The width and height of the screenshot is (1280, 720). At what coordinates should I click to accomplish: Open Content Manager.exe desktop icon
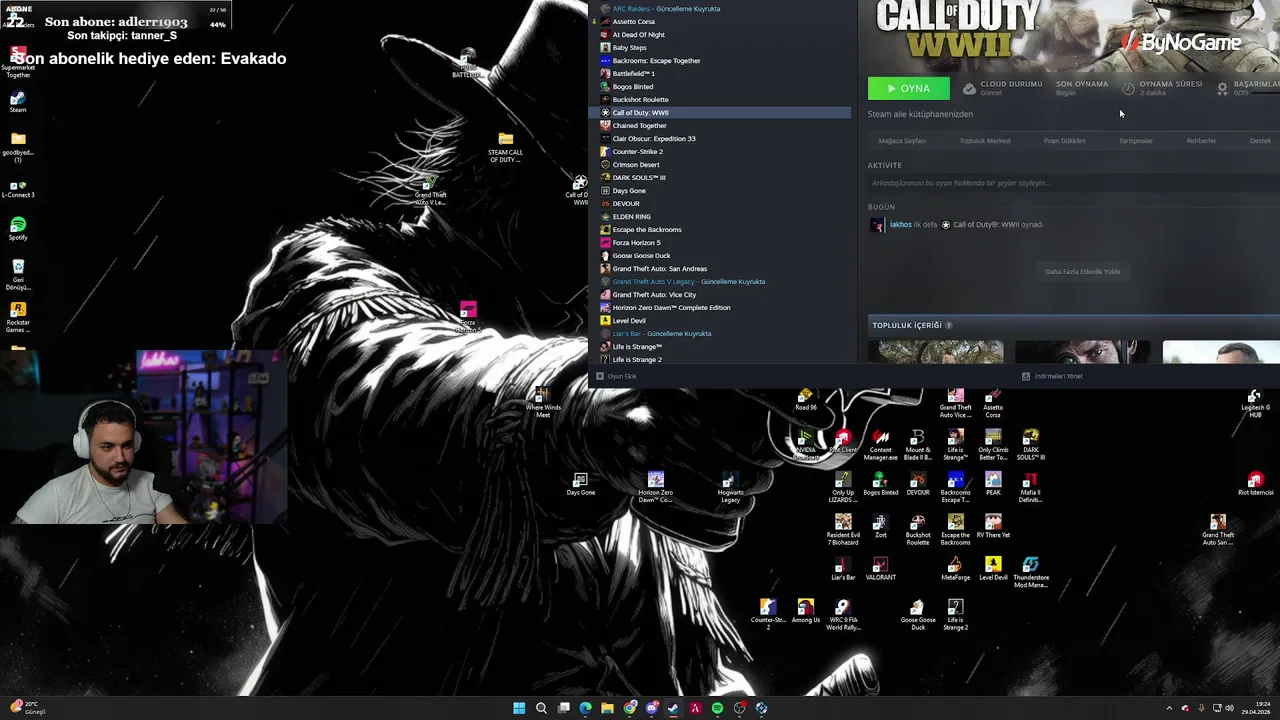point(880,445)
